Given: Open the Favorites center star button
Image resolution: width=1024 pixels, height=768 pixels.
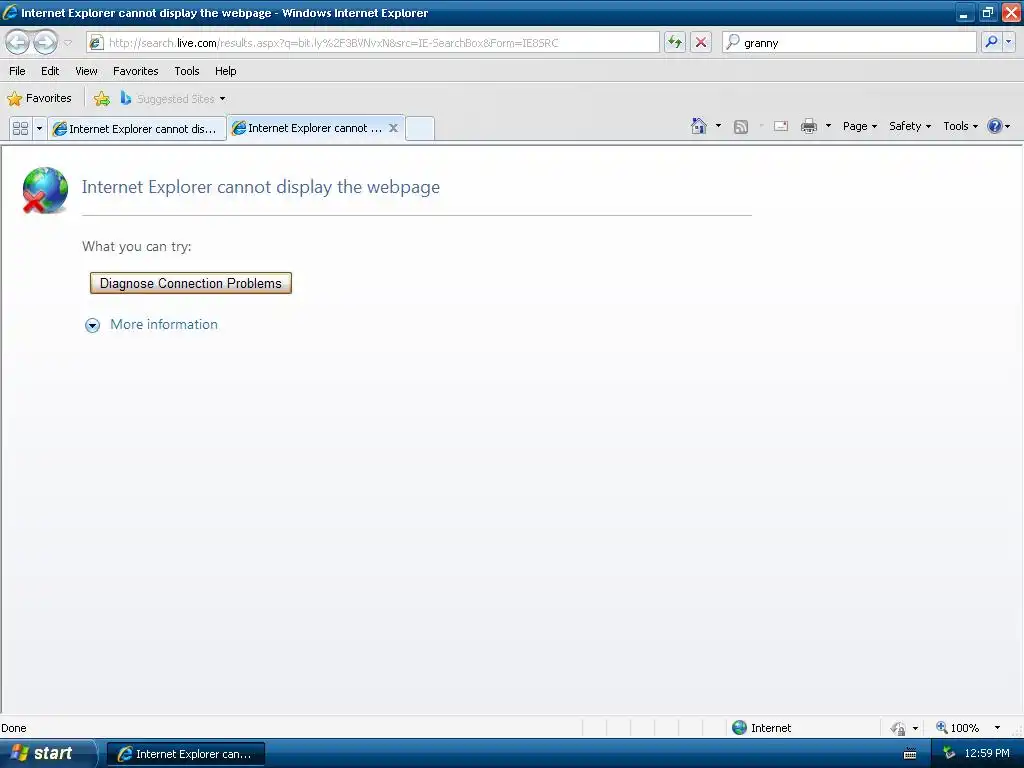Looking at the screenshot, I should [39, 99].
